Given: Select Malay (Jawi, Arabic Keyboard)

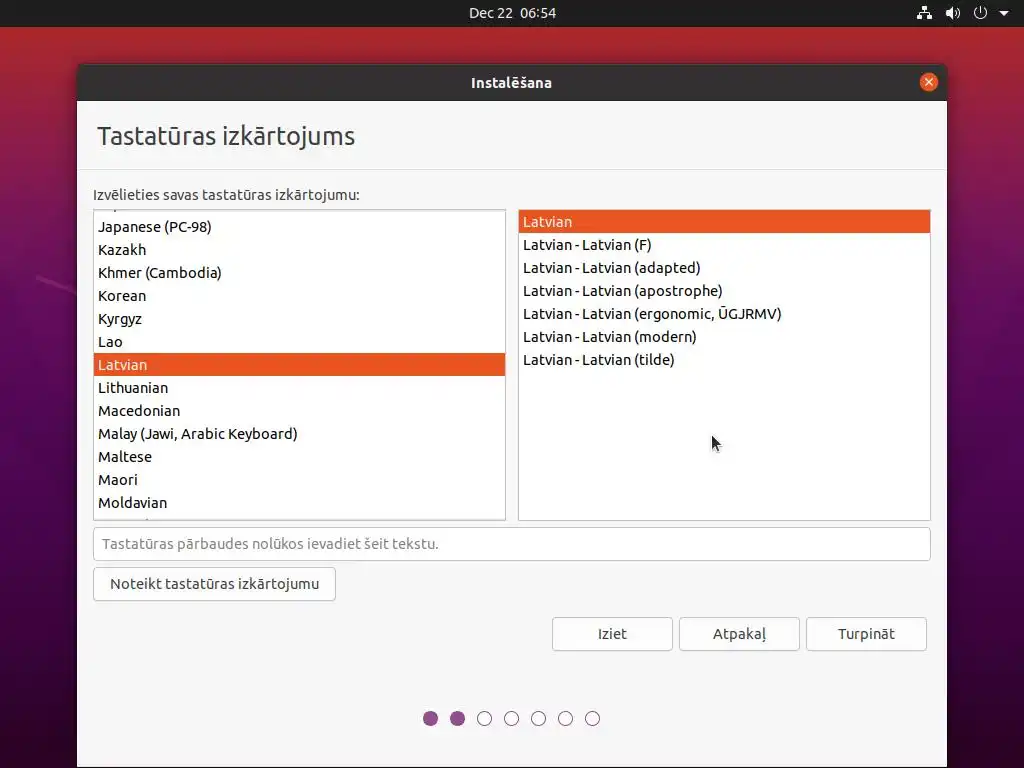Looking at the screenshot, I should [x=299, y=434].
